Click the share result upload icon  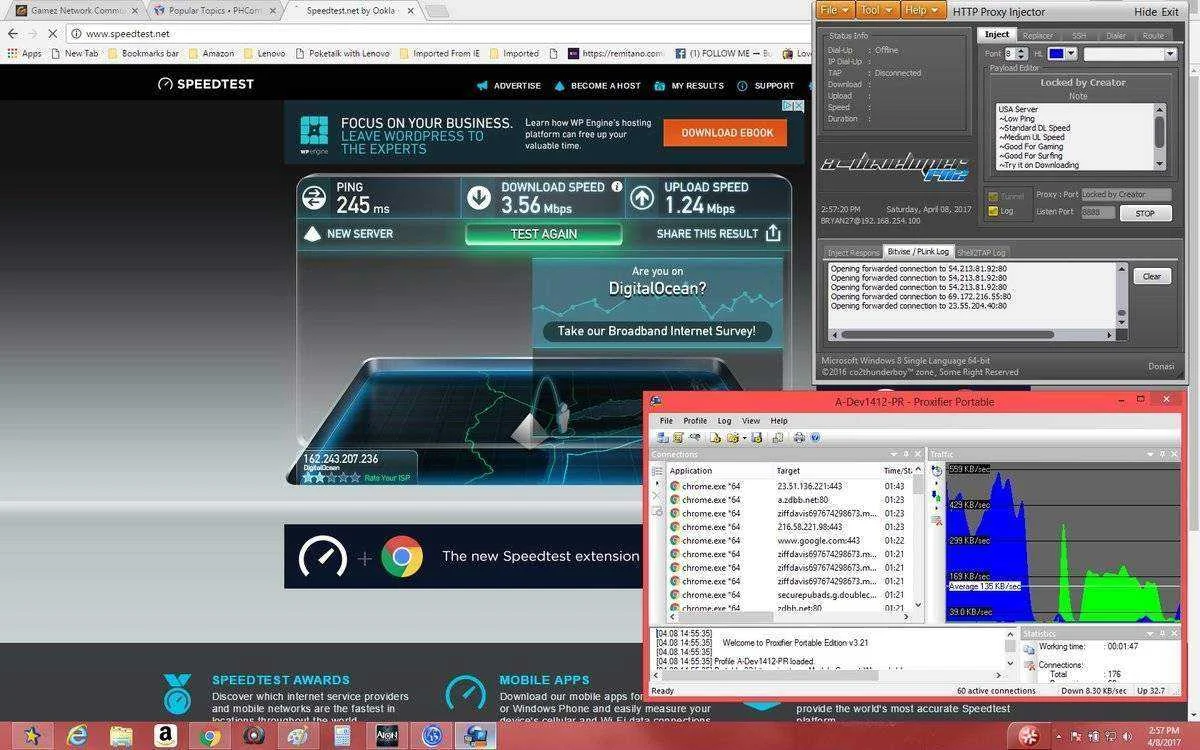point(773,233)
